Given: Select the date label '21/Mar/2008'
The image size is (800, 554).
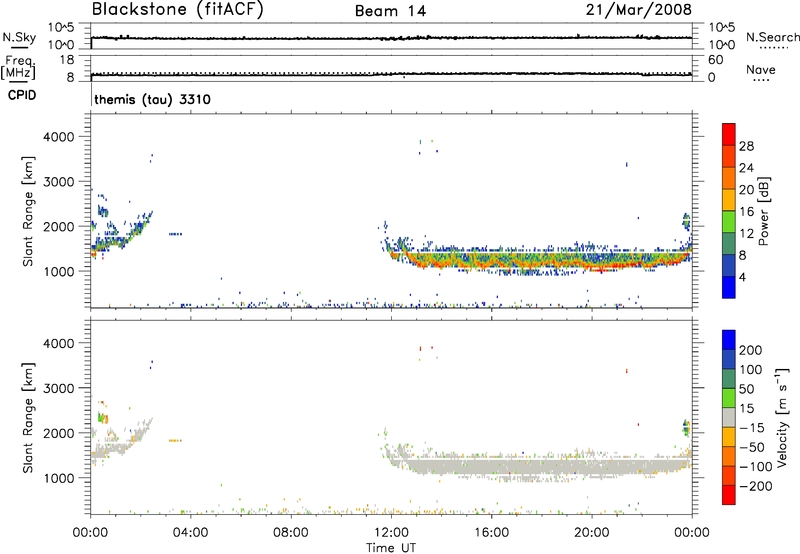Looking at the screenshot, I should pyautogui.click(x=639, y=10).
